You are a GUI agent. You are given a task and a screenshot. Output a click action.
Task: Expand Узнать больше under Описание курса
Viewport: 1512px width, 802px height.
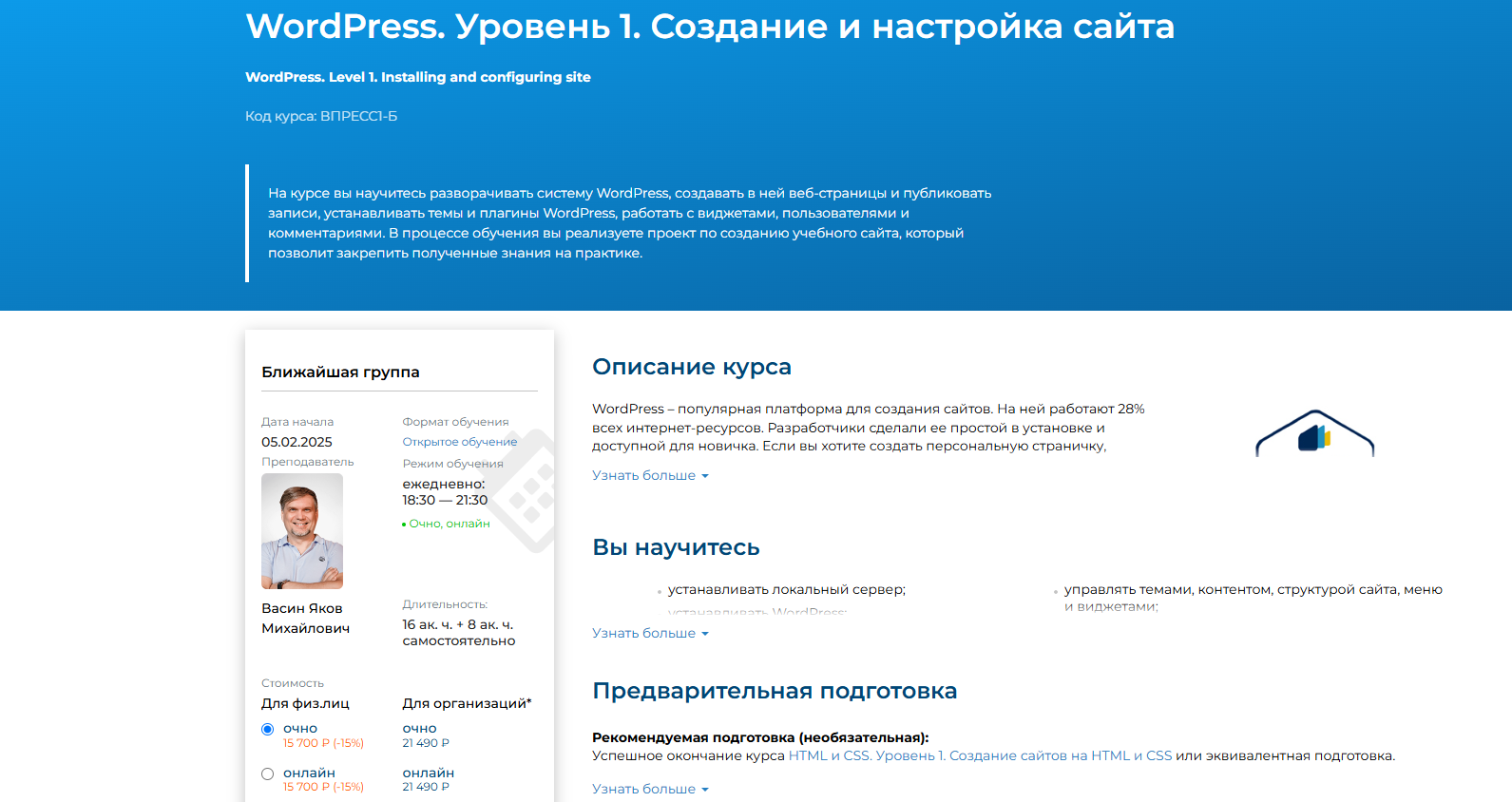click(650, 475)
